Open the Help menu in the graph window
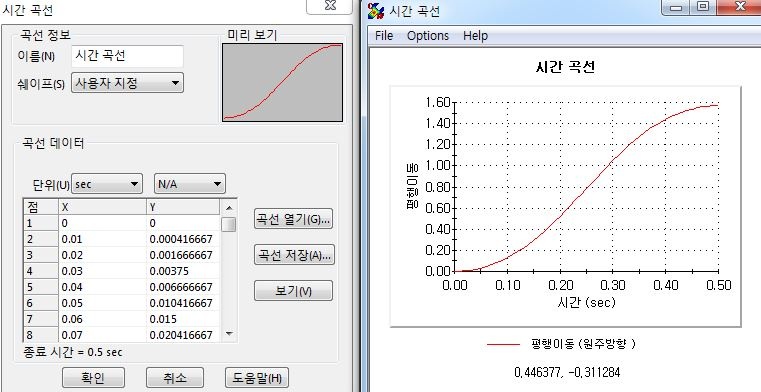Screen dimensions: 761x392 pos(475,35)
